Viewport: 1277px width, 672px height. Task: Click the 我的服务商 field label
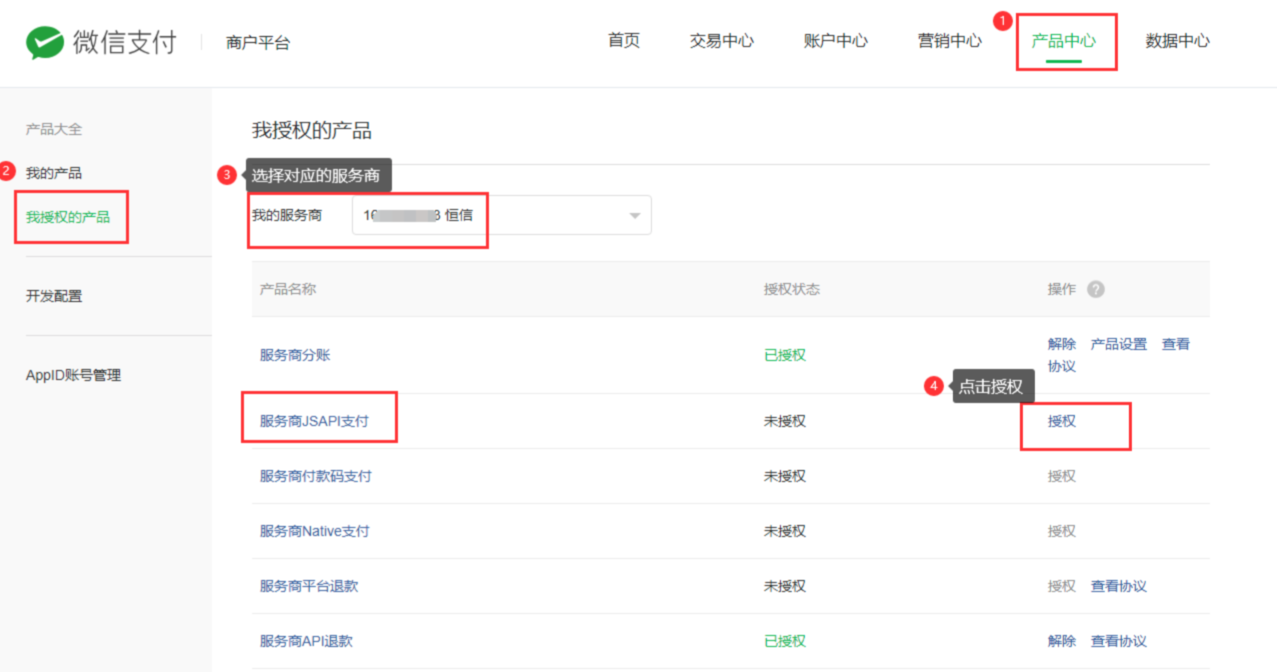coord(287,215)
